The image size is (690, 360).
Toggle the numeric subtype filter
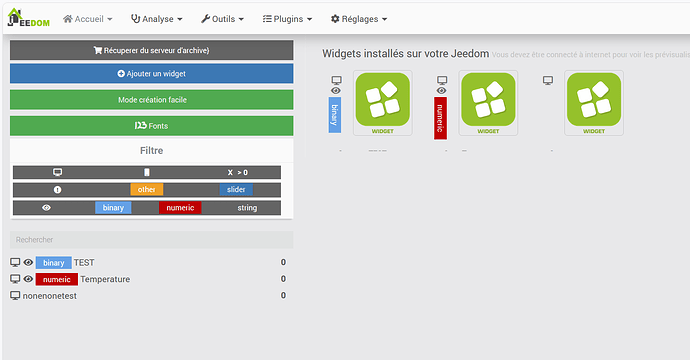(x=180, y=208)
